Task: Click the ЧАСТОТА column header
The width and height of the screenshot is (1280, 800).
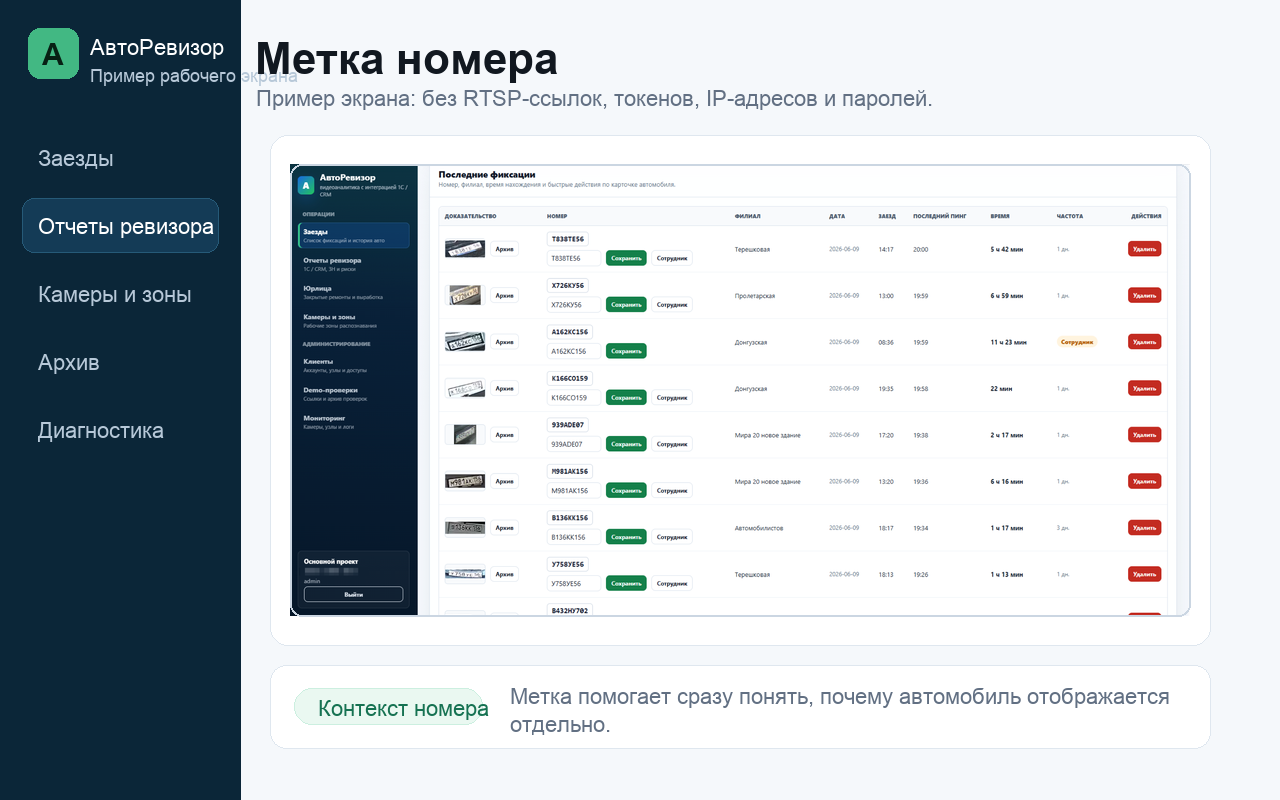Action: (1070, 216)
